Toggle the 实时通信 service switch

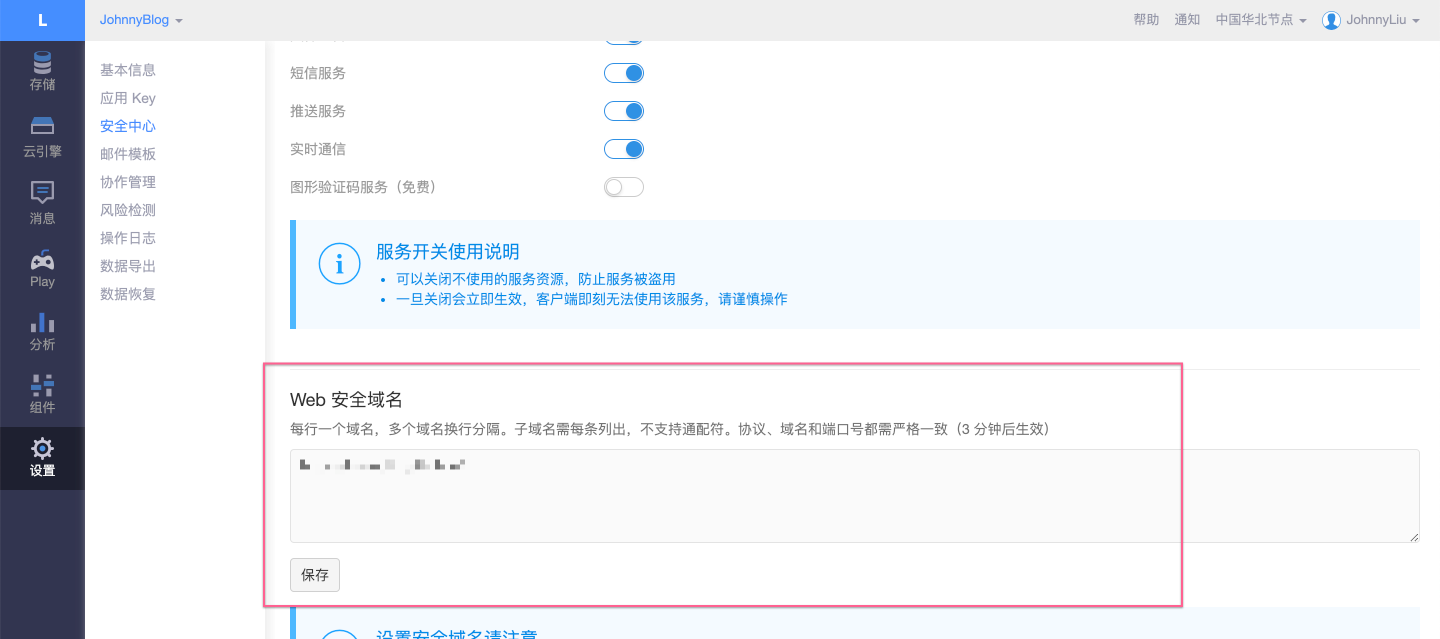623,149
